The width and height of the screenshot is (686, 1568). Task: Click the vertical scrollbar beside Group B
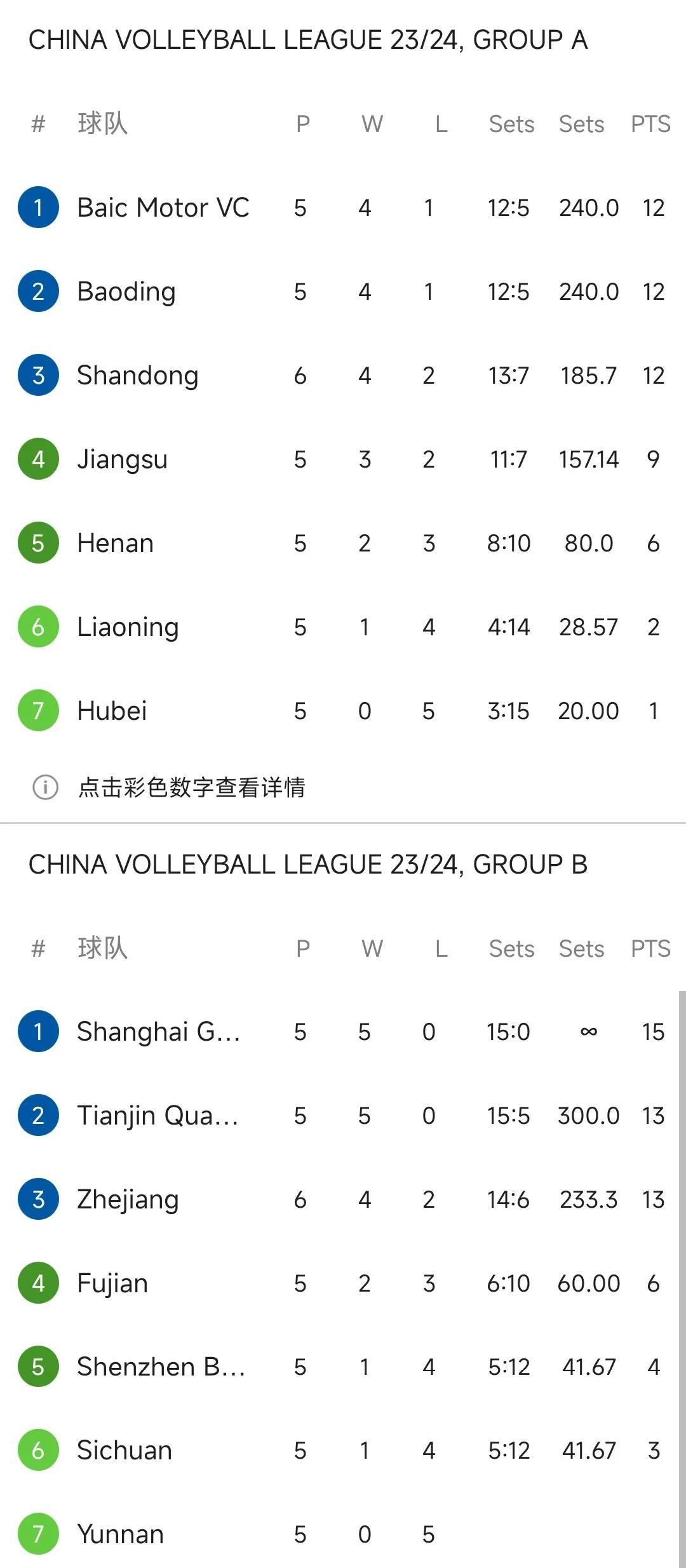pos(682,1278)
